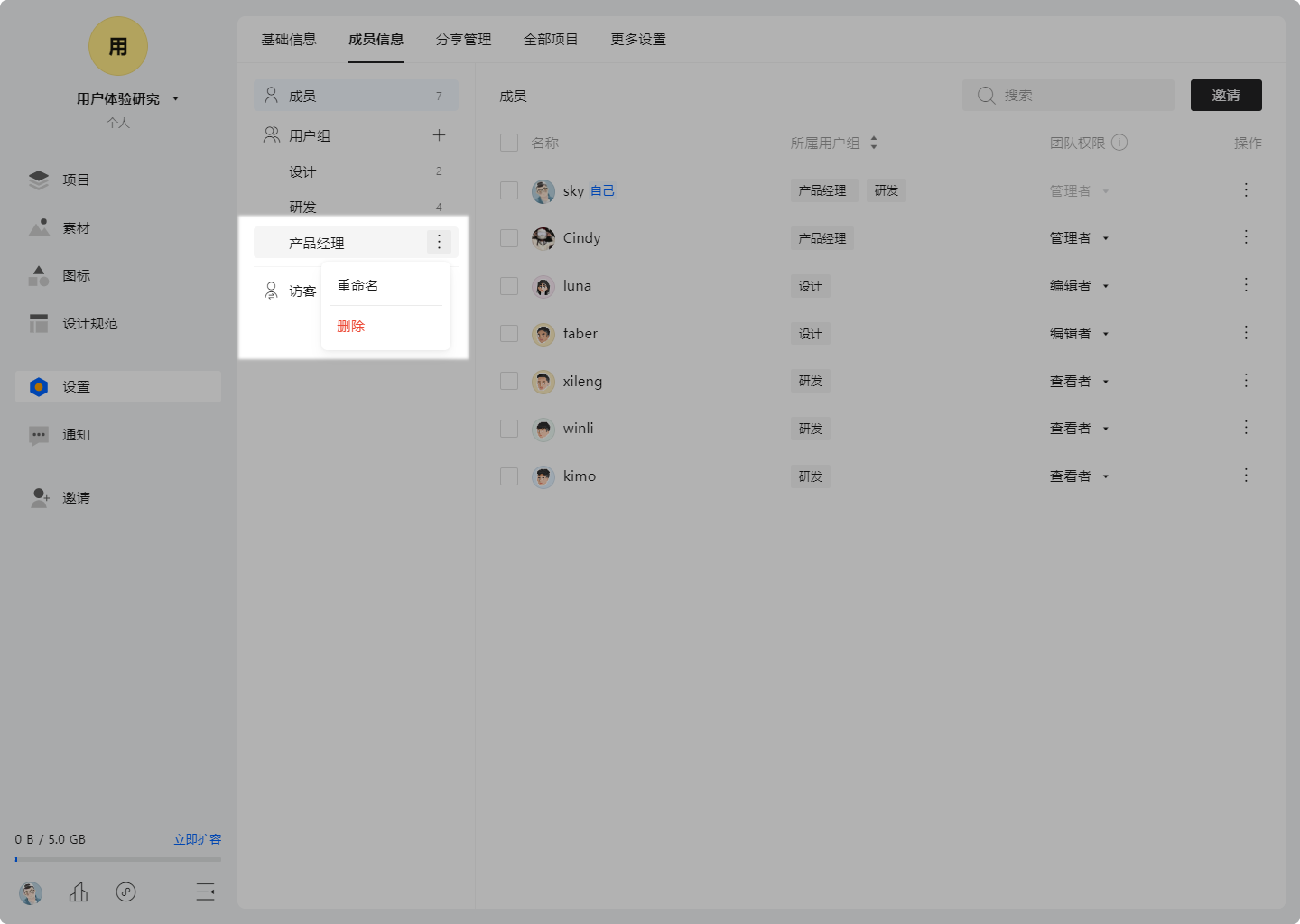Viewport: 1300px width, 924px height.
Task: Open the bar chart statistics icon
Action: (79, 892)
